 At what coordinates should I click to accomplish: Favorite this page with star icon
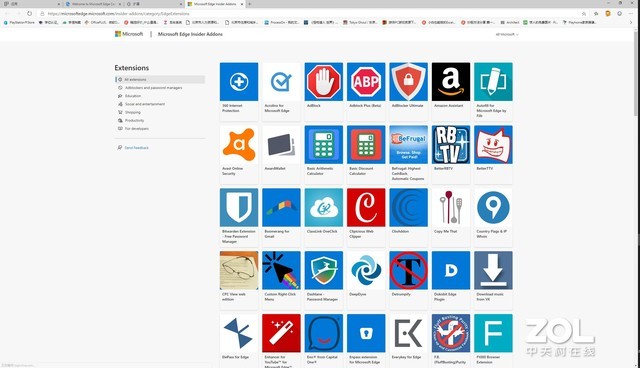pos(584,13)
